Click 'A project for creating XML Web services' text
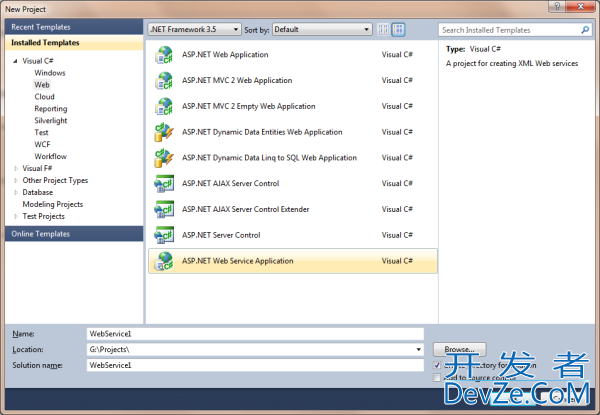Image resolution: width=600 pixels, height=415 pixels. pos(512,63)
